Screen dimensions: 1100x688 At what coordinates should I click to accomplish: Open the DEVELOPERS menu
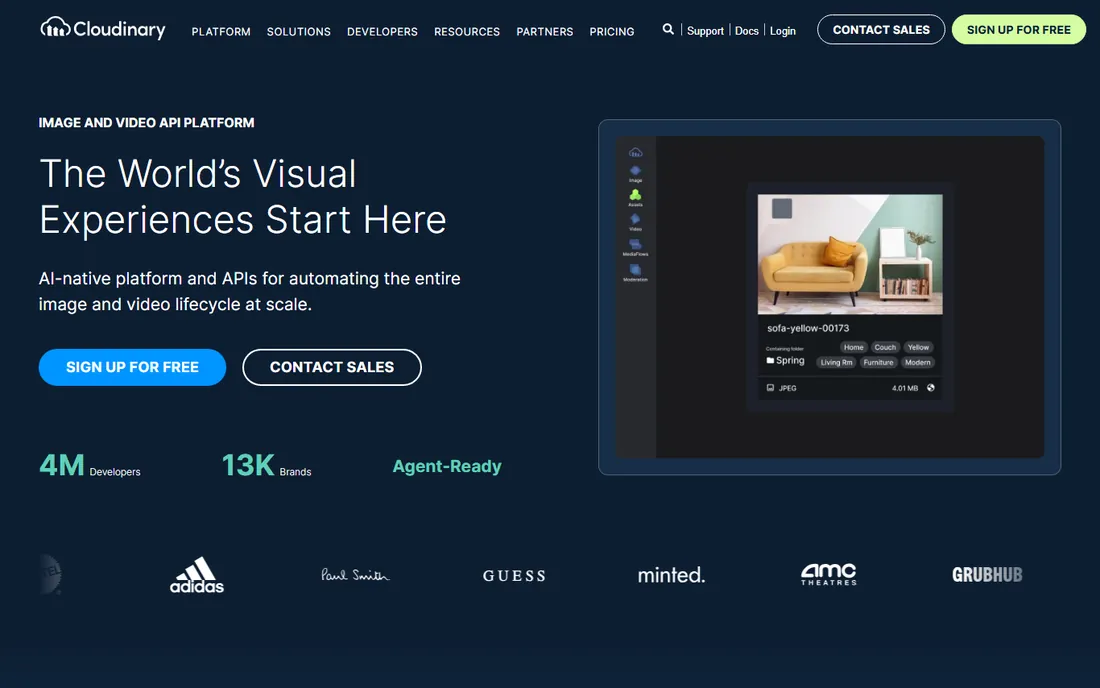point(382,32)
